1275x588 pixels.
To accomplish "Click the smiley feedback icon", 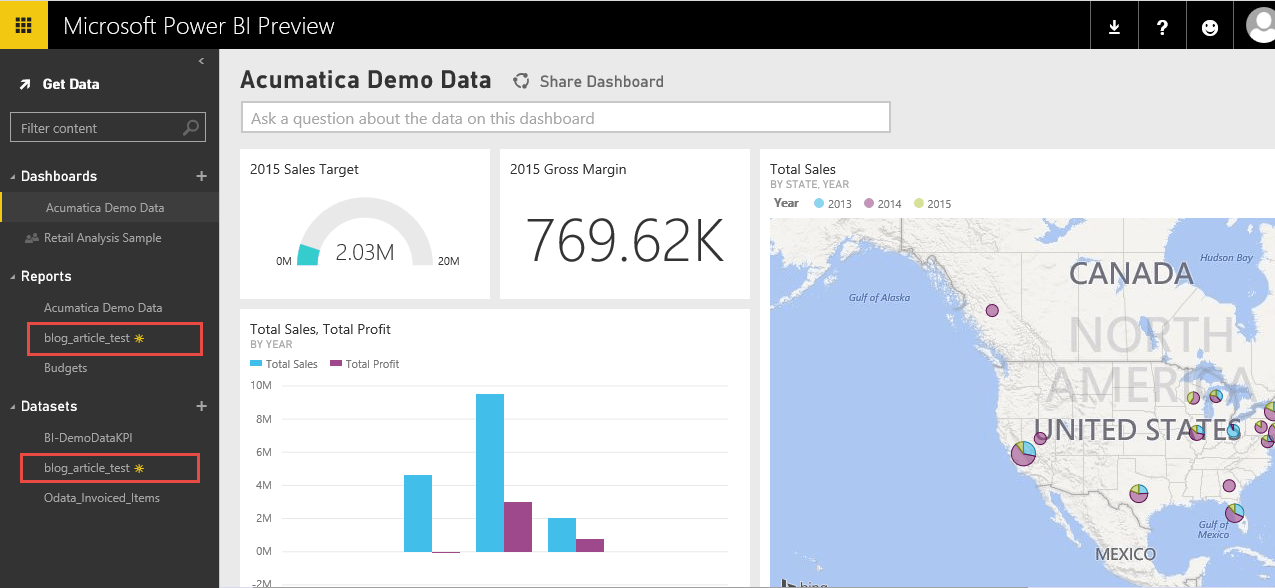I will [1210, 27].
